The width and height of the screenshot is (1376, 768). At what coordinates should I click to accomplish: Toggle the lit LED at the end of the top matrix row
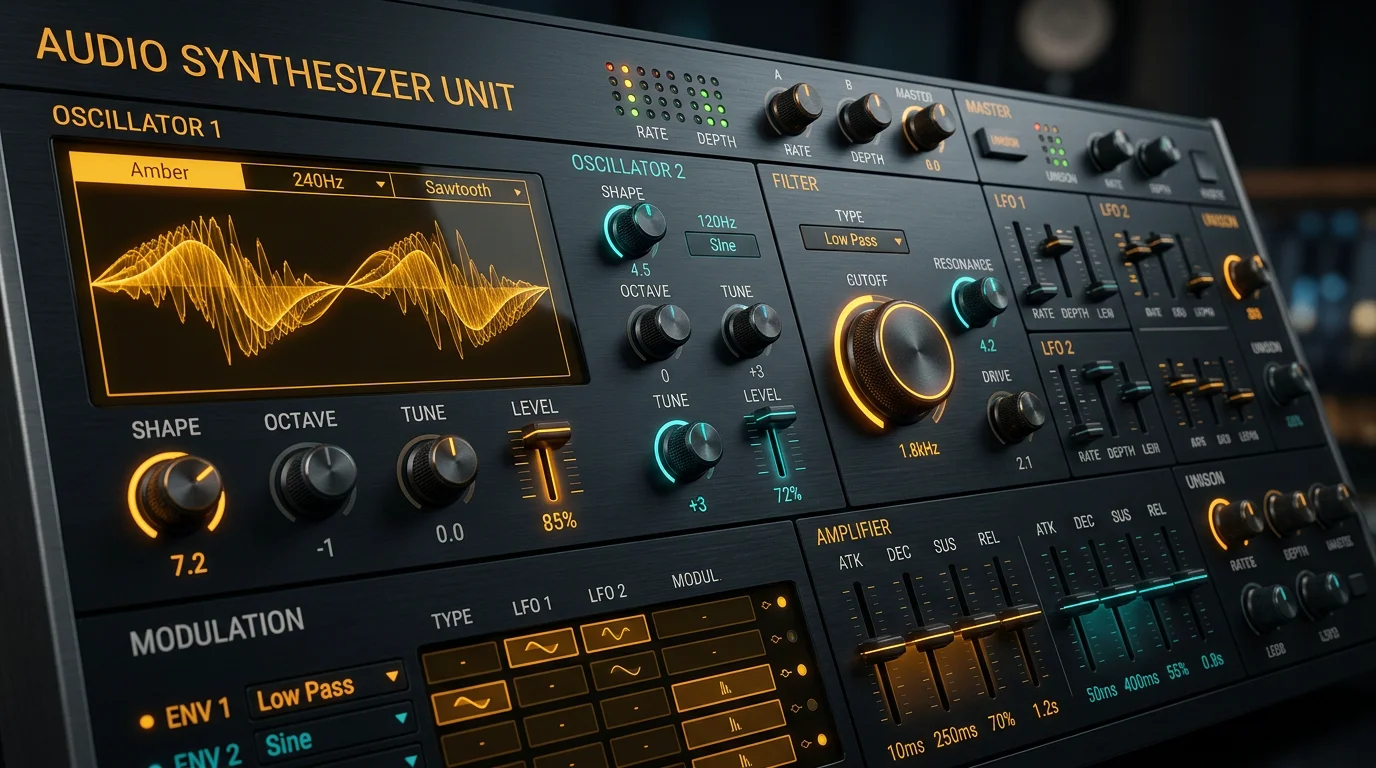[x=782, y=602]
